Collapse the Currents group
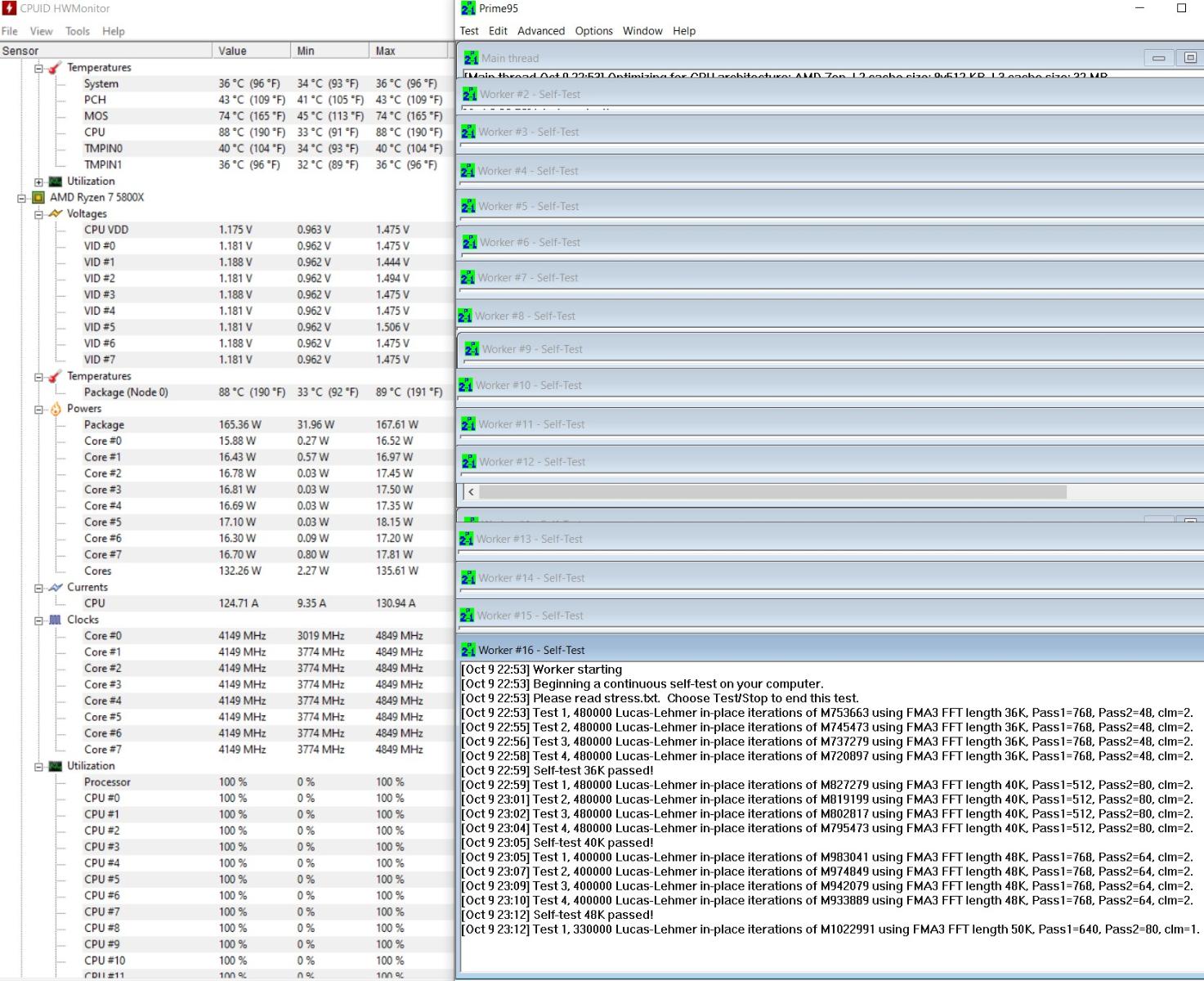Viewport: 1204px width, 981px height. [x=38, y=588]
